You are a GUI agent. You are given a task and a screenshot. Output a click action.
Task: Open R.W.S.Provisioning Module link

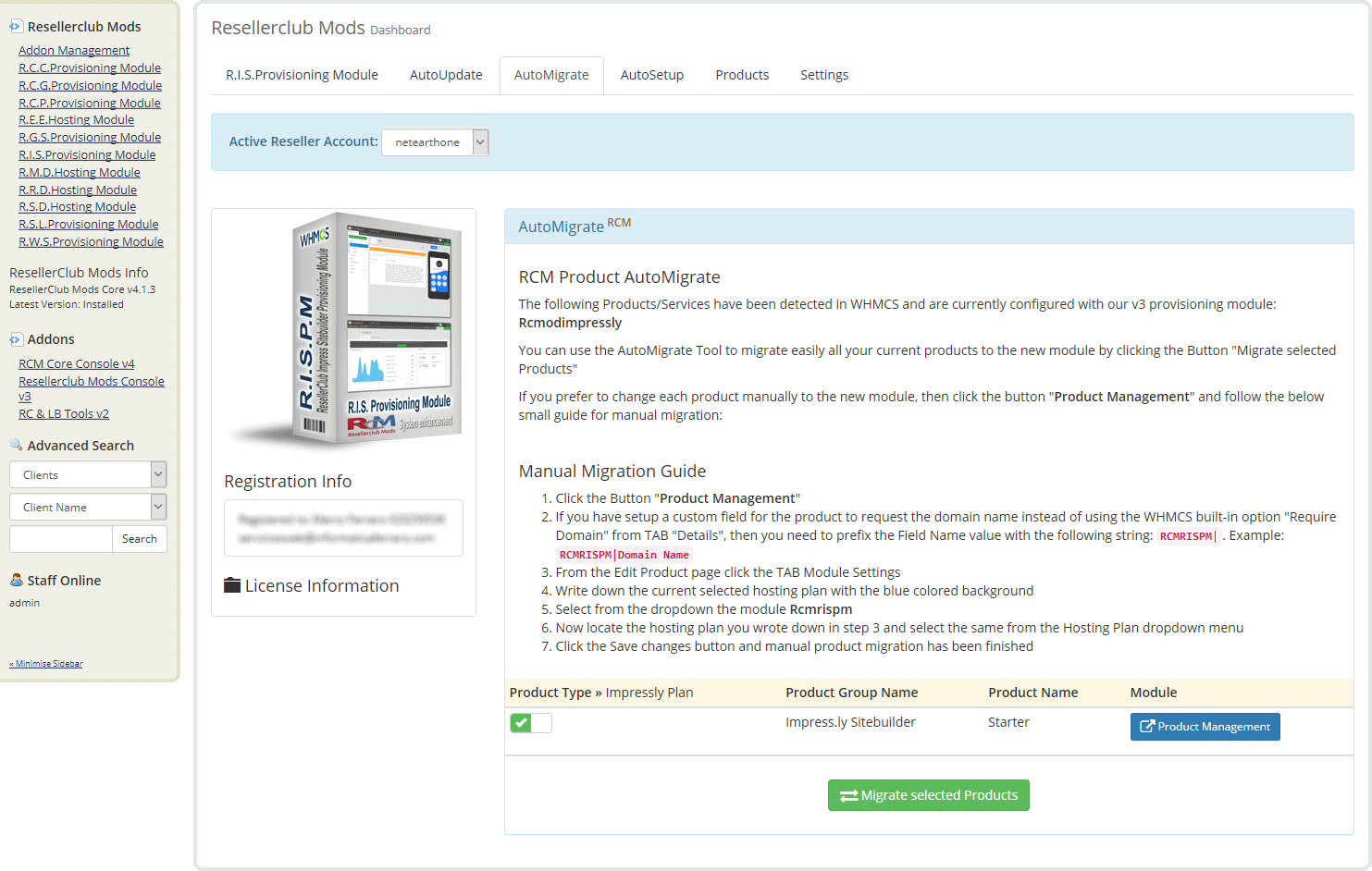click(x=92, y=241)
